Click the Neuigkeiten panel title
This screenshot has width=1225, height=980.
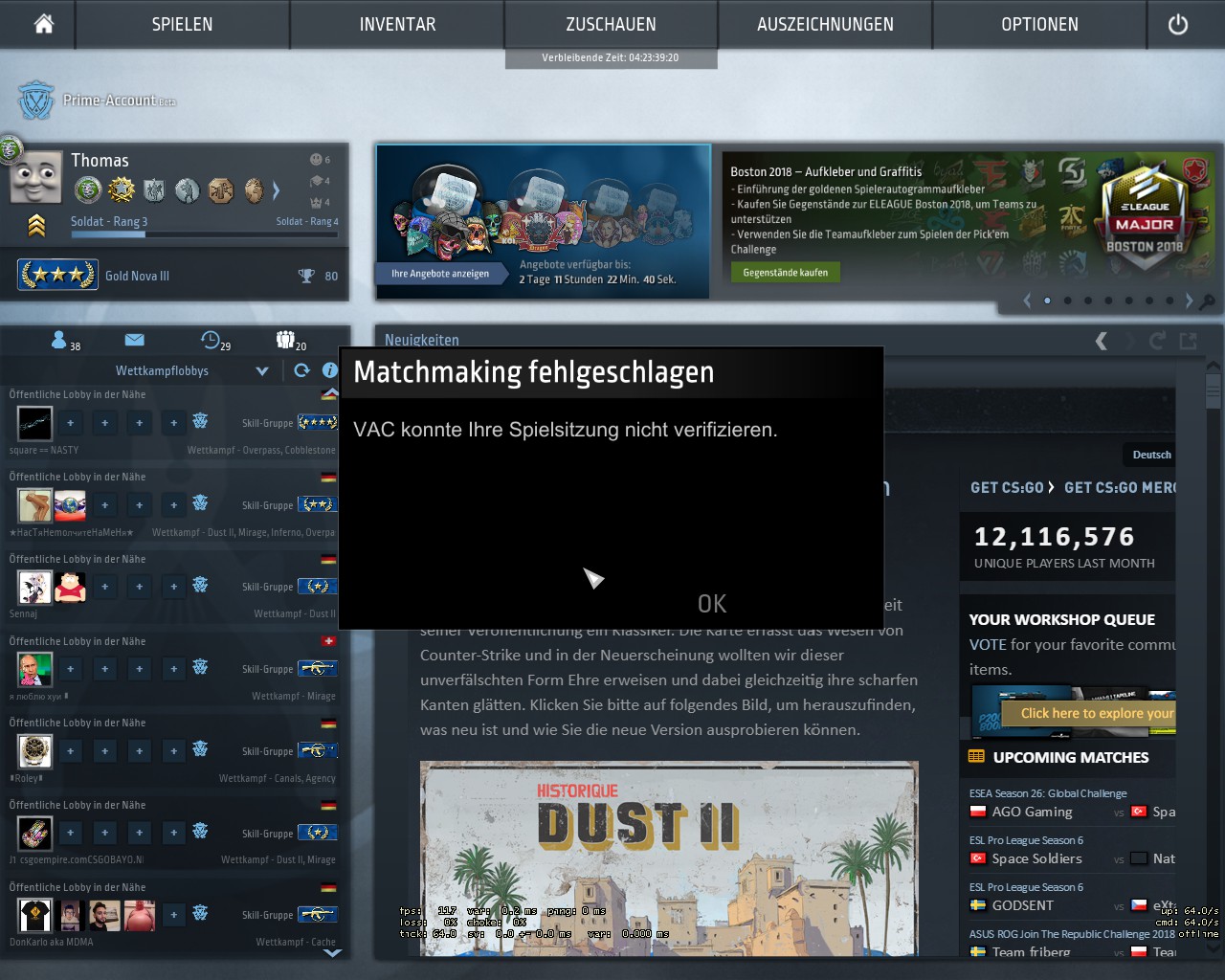click(x=422, y=340)
